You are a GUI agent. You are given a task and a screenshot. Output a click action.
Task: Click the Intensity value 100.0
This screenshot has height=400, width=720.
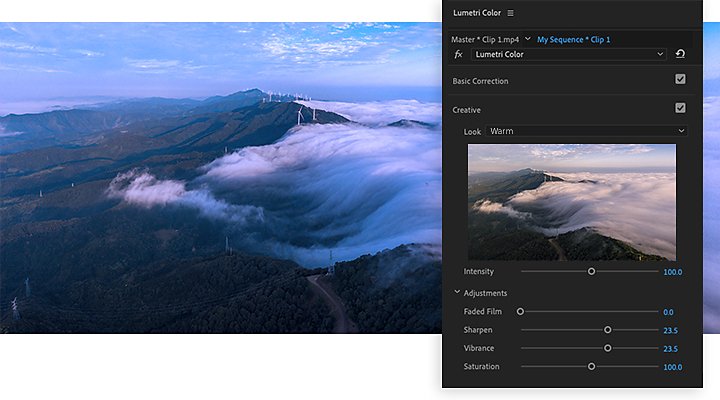pos(673,272)
